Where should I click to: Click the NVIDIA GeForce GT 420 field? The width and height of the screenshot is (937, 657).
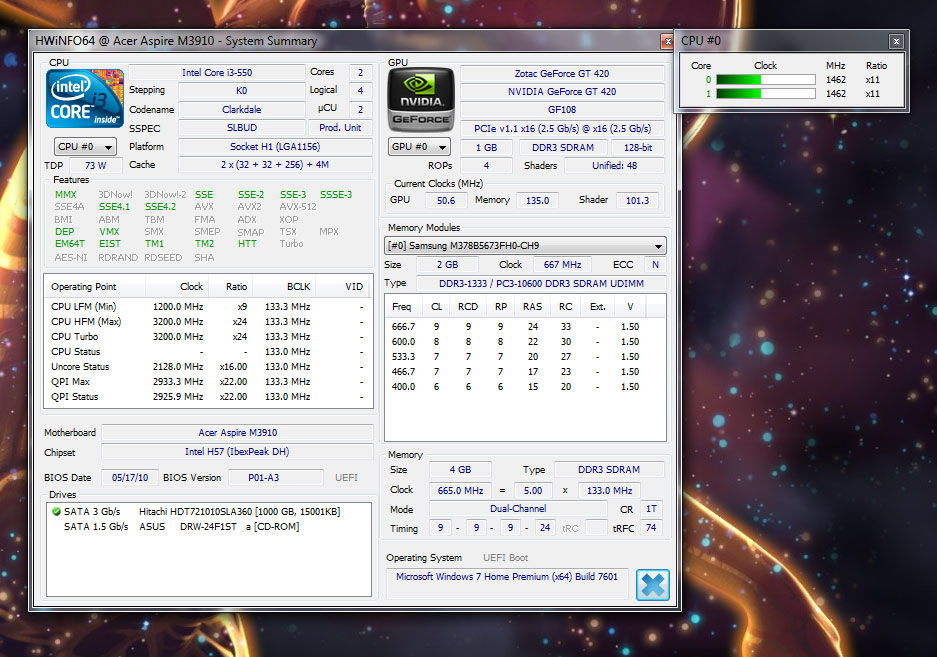pos(562,91)
